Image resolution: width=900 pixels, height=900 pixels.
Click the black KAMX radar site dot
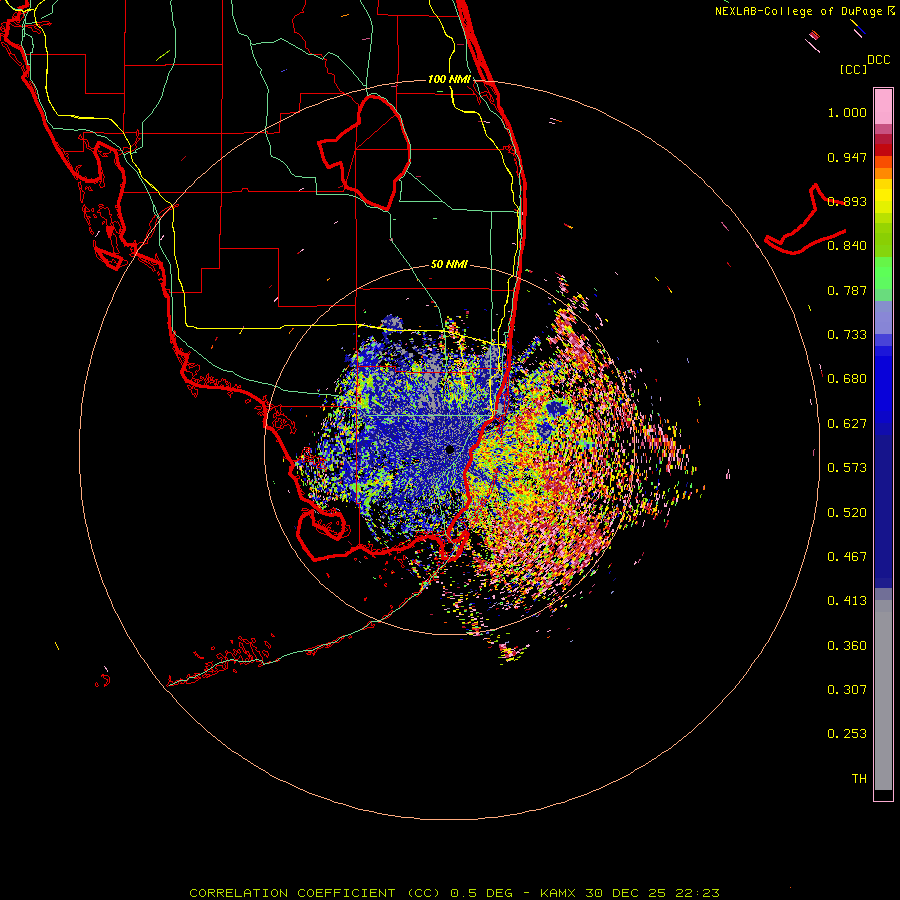(x=450, y=450)
